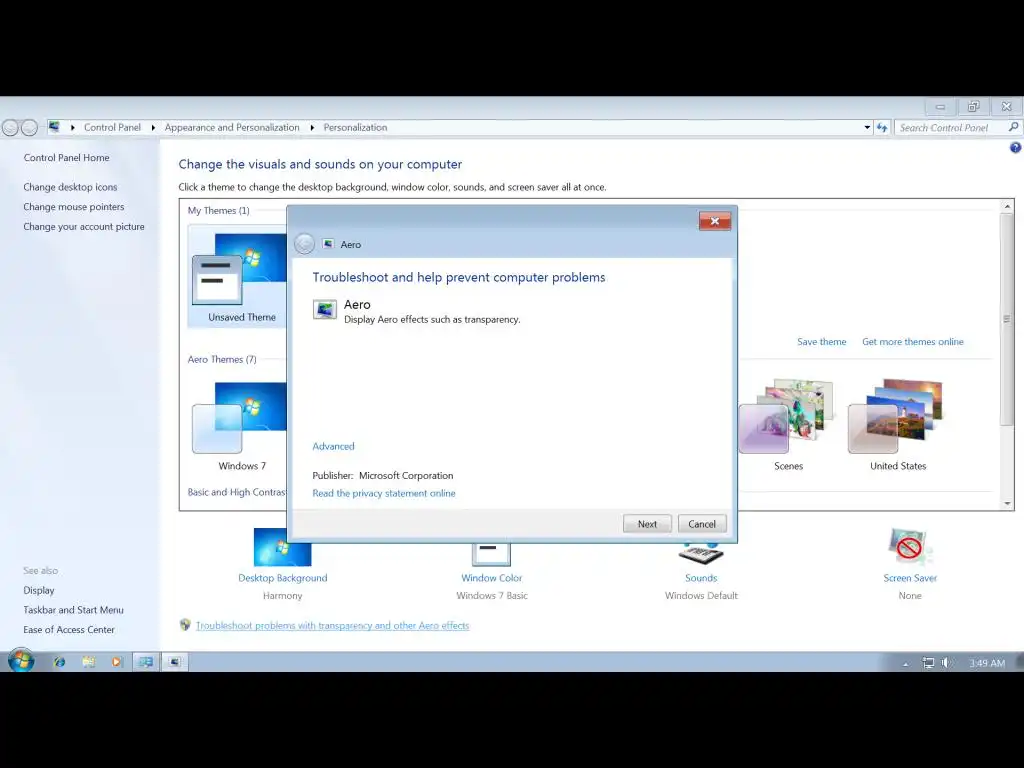Choose the Scenes theme
The height and width of the screenshot is (768, 1024).
coord(788,426)
